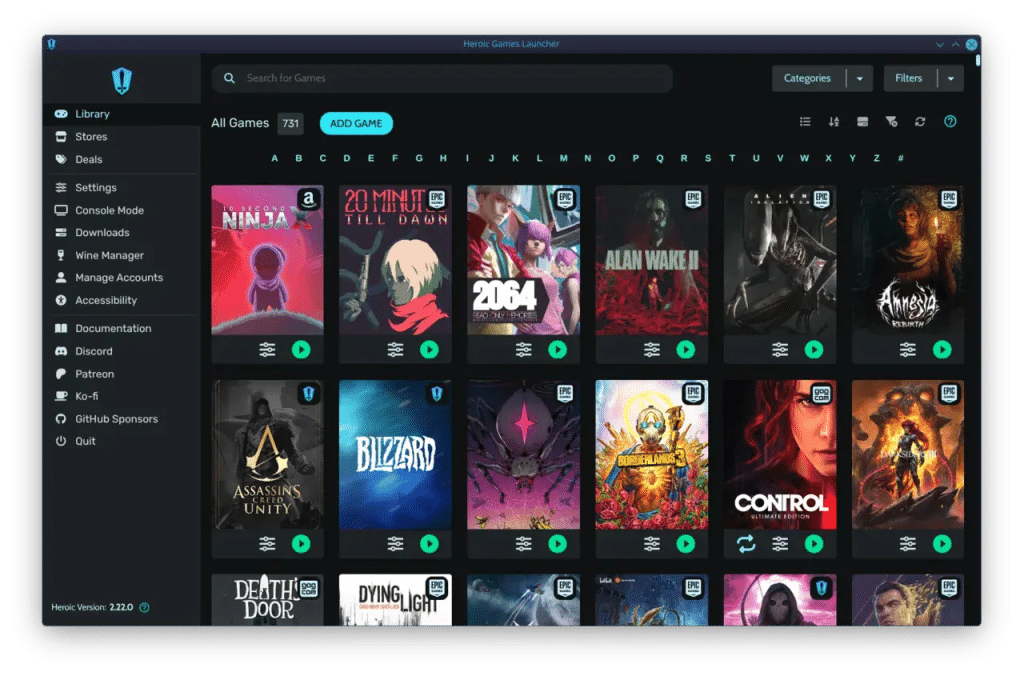The image size is (1024, 676).
Task: Go to Deals in the sidebar
Action: 121,159
